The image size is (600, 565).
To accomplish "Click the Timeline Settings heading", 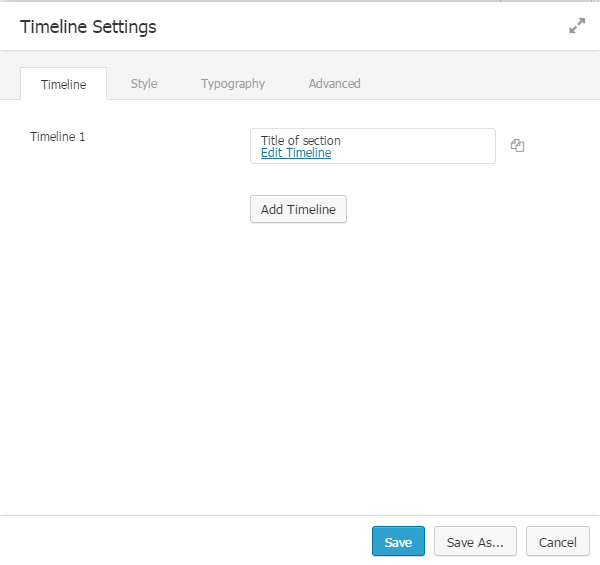I will point(88,27).
